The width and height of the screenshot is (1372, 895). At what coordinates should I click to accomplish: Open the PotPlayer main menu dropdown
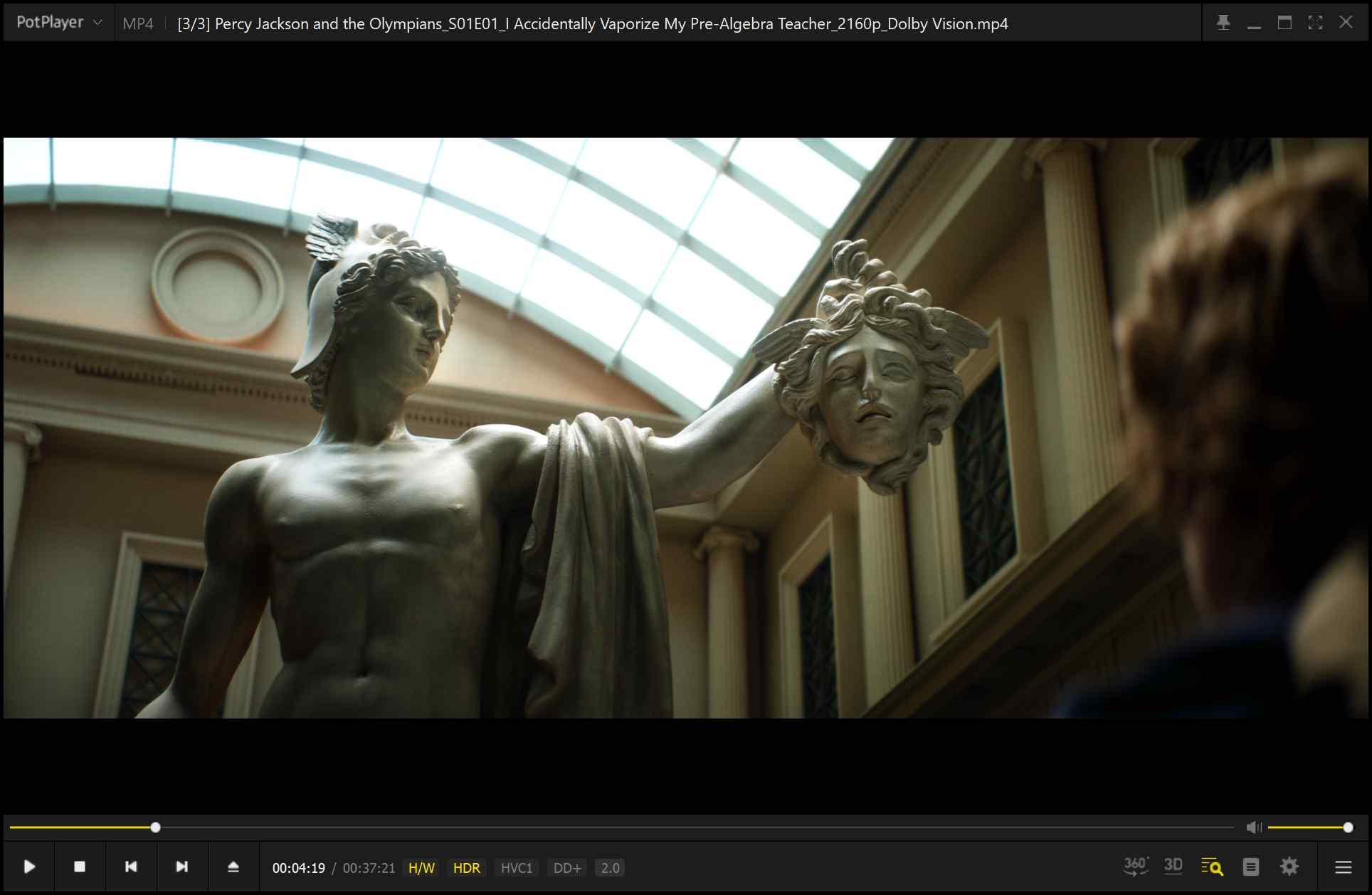coord(59,23)
